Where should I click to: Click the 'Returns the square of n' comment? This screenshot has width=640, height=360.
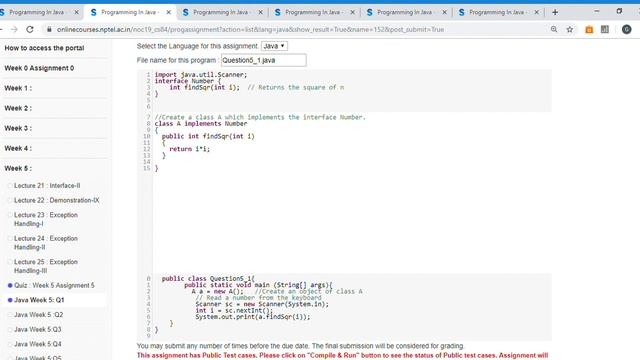[296, 87]
